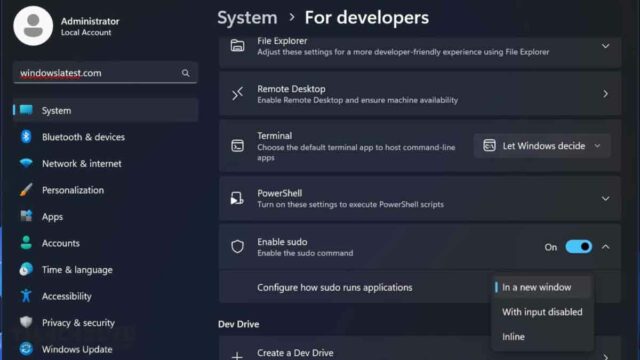
Task: Open Windows Update settings
Action: (x=106, y=349)
